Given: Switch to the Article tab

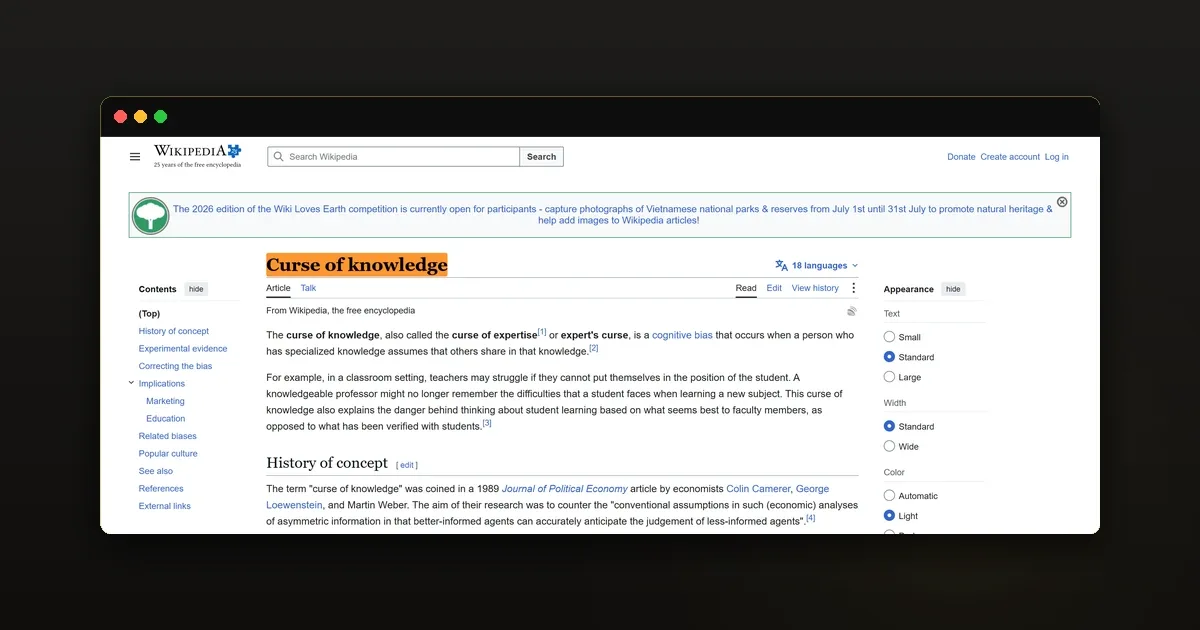Looking at the screenshot, I should pos(278,288).
